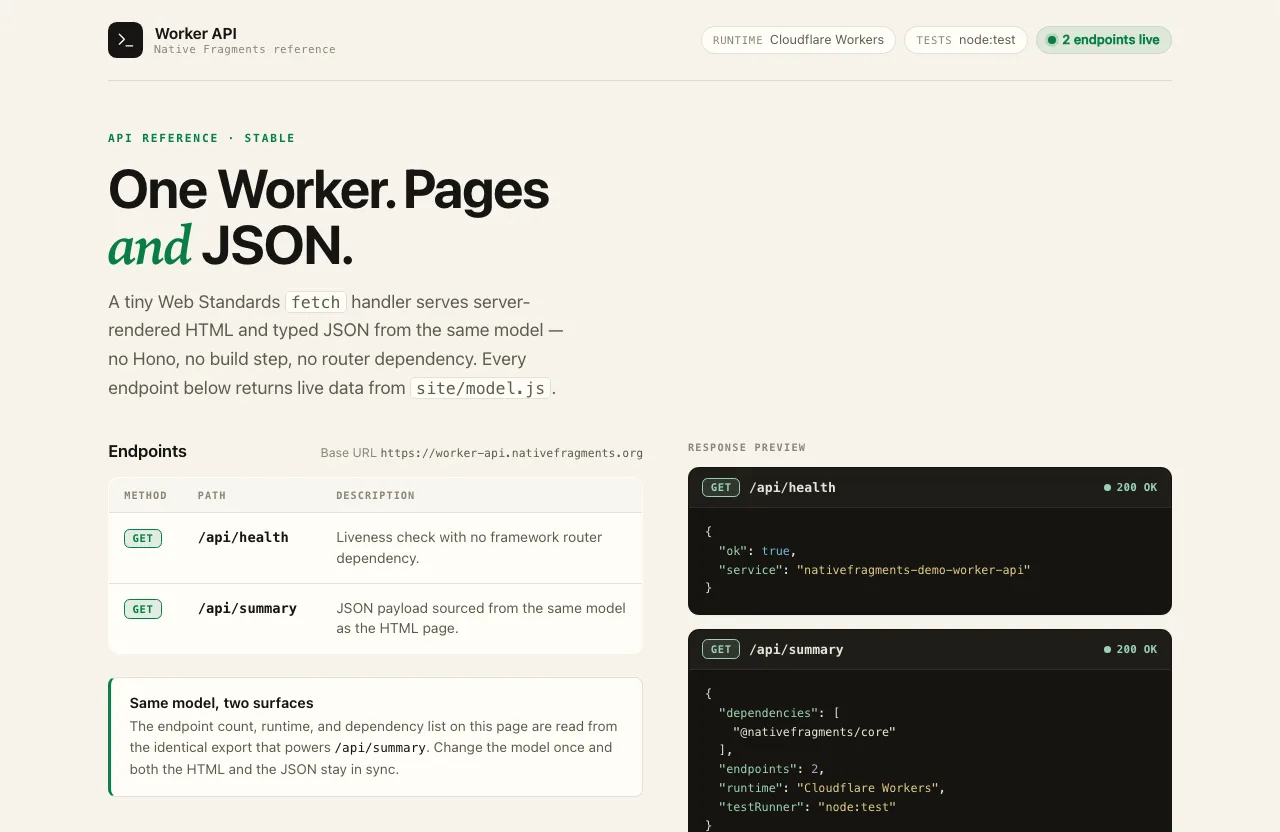Click GET badge in /api/health table row

click(143, 538)
